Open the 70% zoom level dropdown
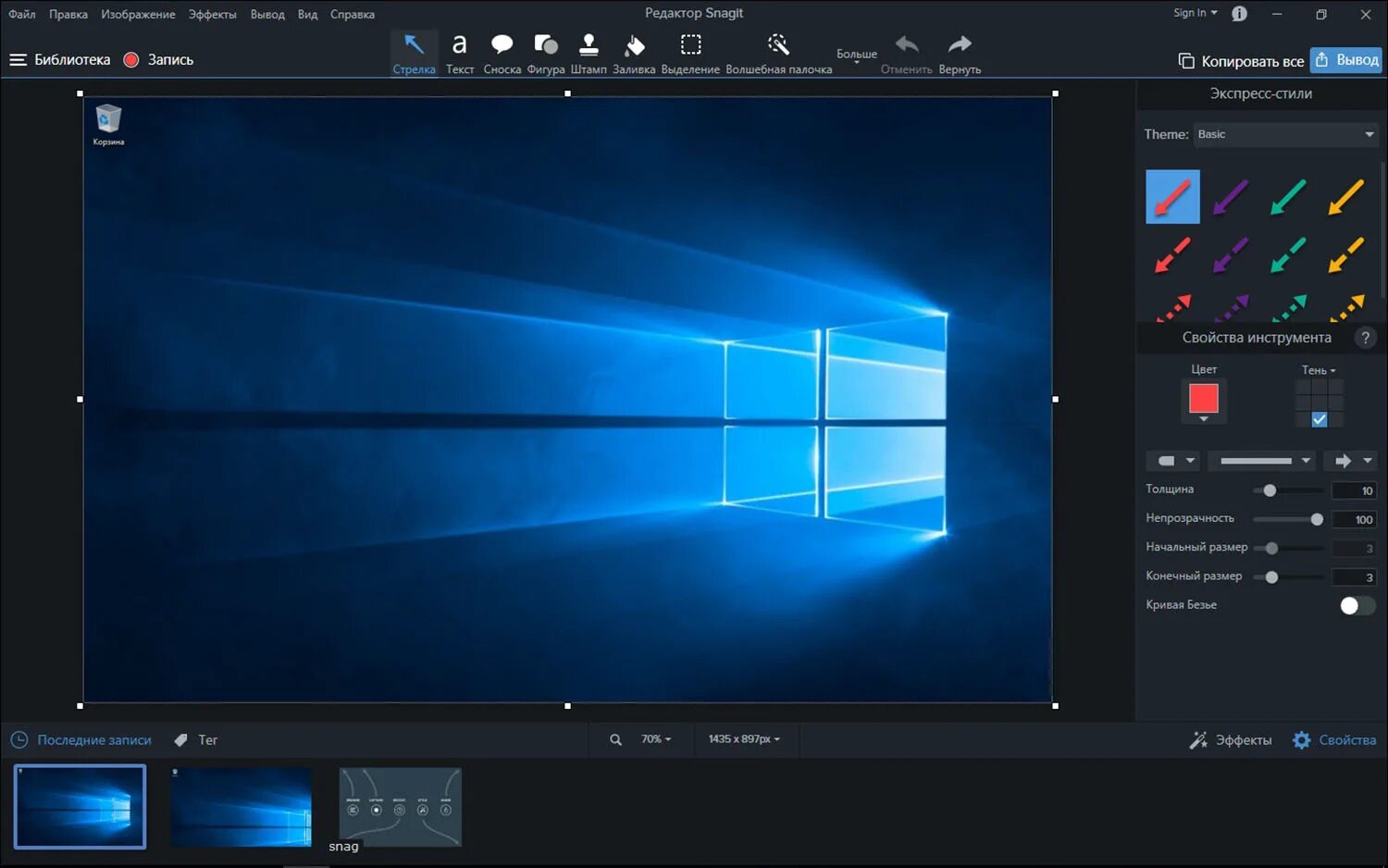 (x=656, y=739)
